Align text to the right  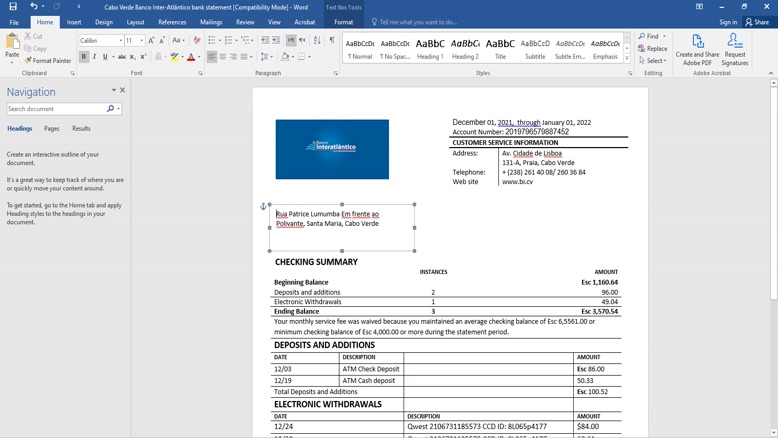coord(233,57)
